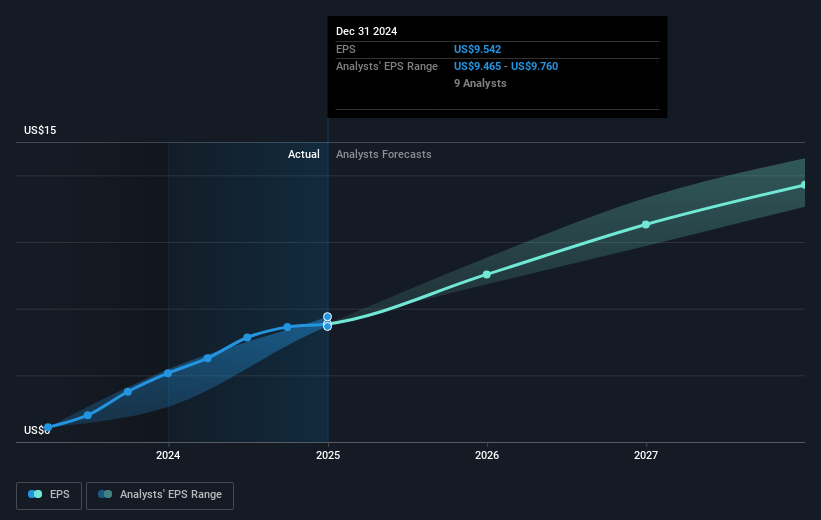821x520 pixels.
Task: Toggle the Analysts' EPS Range legend
Action: [160, 495]
